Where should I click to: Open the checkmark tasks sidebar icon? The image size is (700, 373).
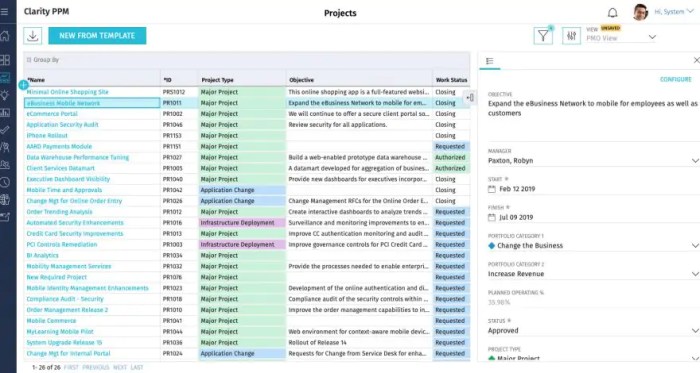[5, 130]
